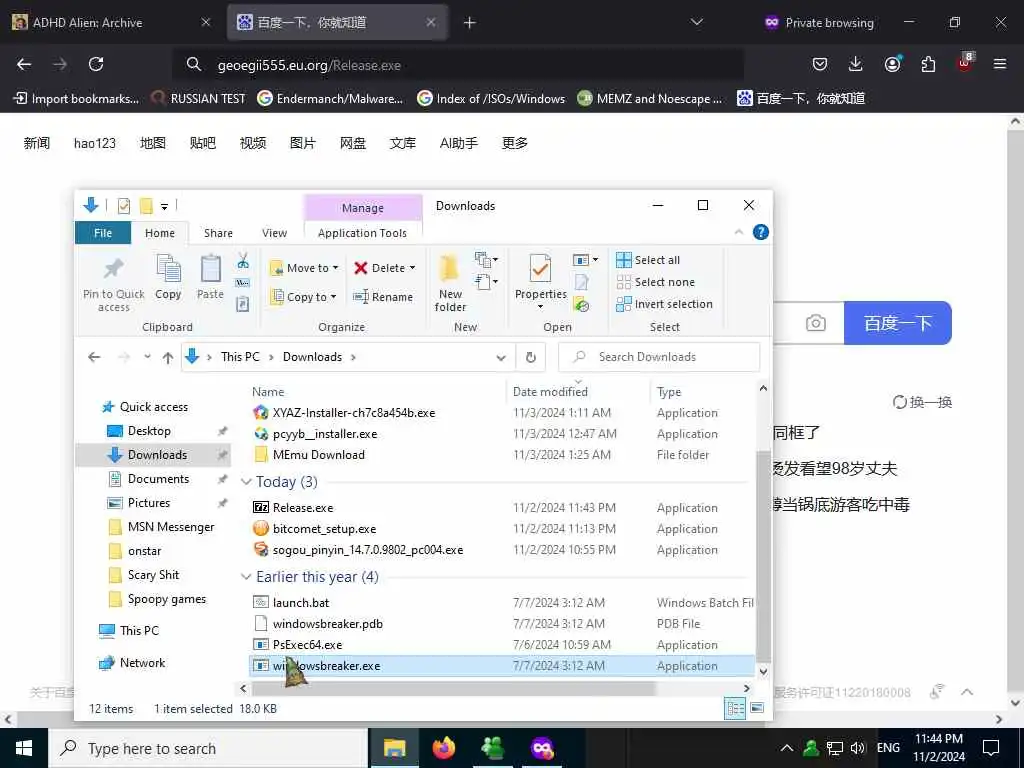
Task: Click the Paste shortcut icon in Clipboard group
Action: pyautogui.click(x=243, y=304)
